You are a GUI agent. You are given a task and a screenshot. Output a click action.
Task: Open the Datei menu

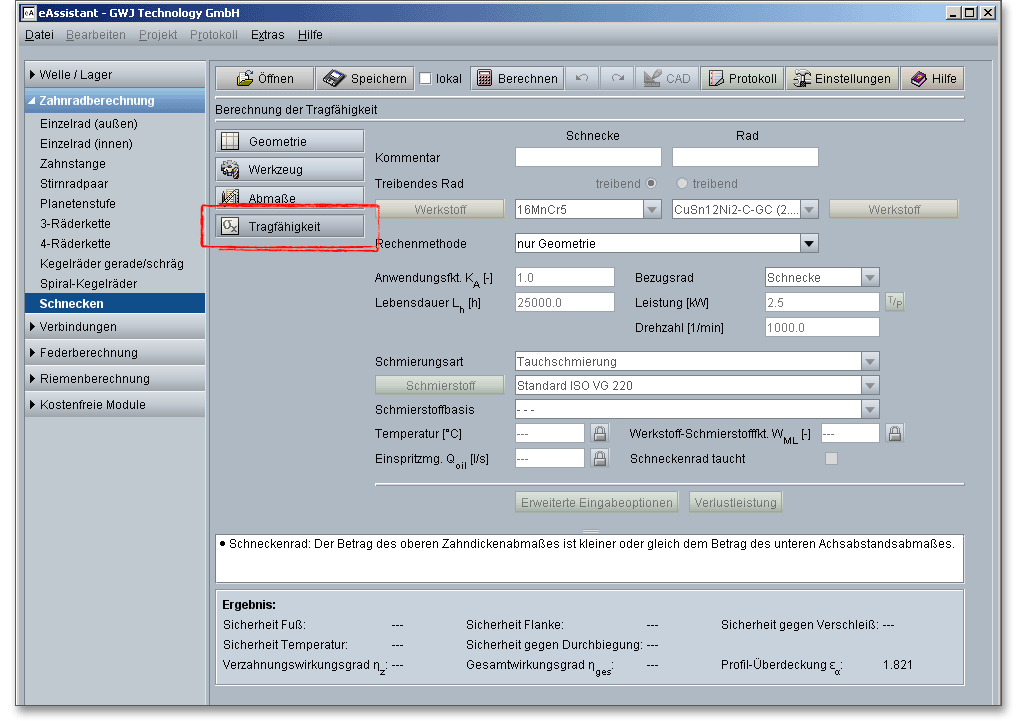[39, 35]
